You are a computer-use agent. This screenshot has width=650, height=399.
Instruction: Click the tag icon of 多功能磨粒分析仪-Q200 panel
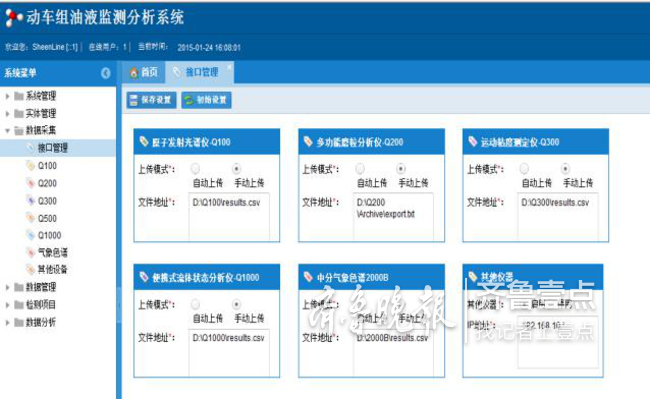pos(308,142)
